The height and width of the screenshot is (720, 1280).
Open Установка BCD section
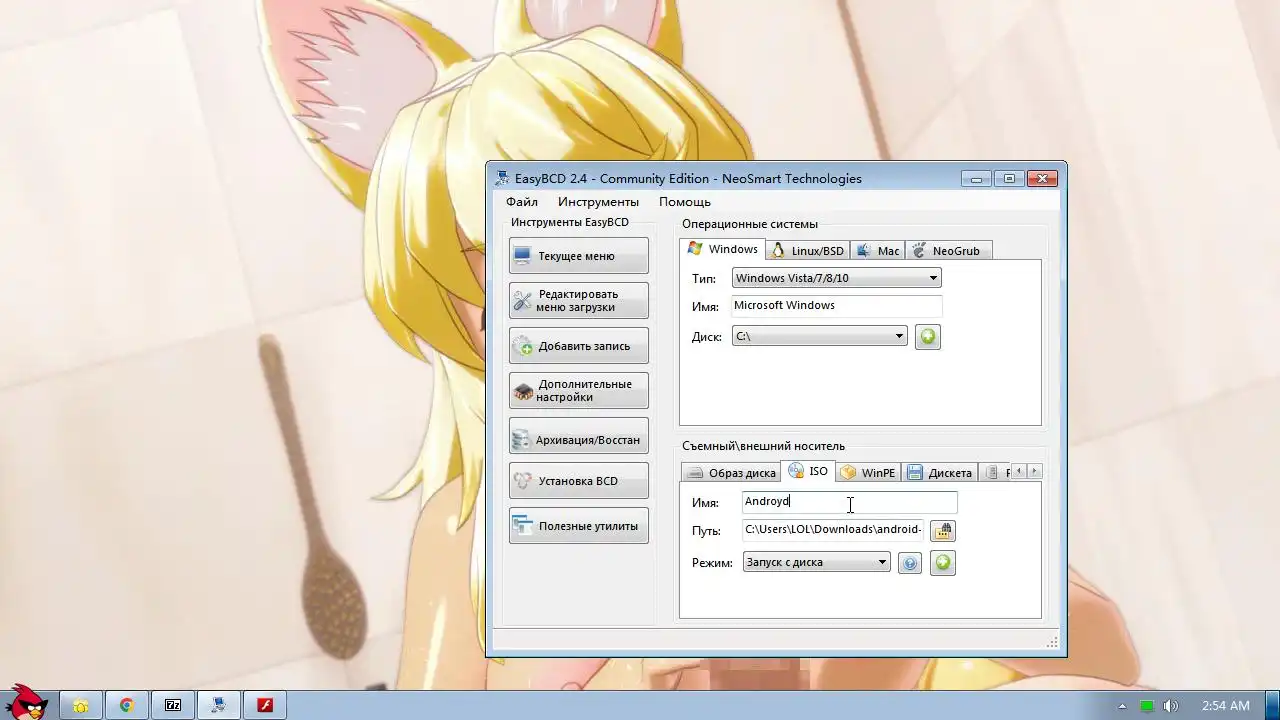pos(578,481)
